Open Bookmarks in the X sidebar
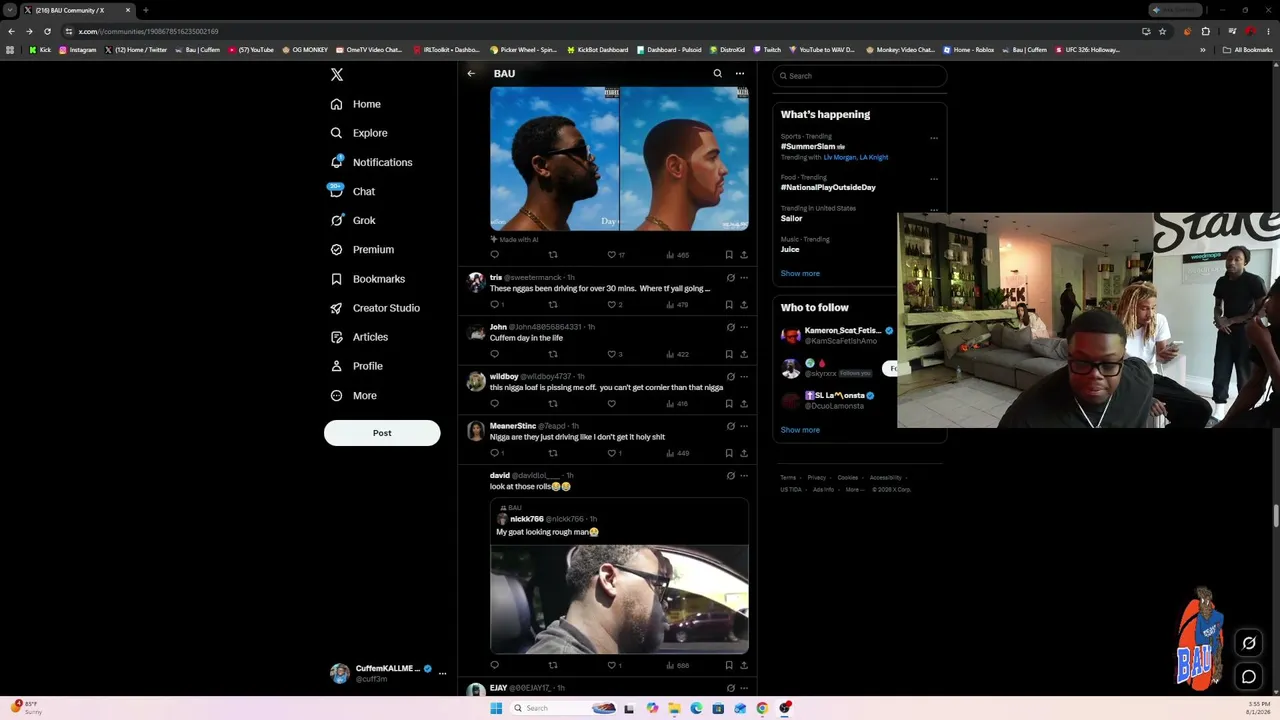The height and width of the screenshot is (720, 1280). click(367, 279)
